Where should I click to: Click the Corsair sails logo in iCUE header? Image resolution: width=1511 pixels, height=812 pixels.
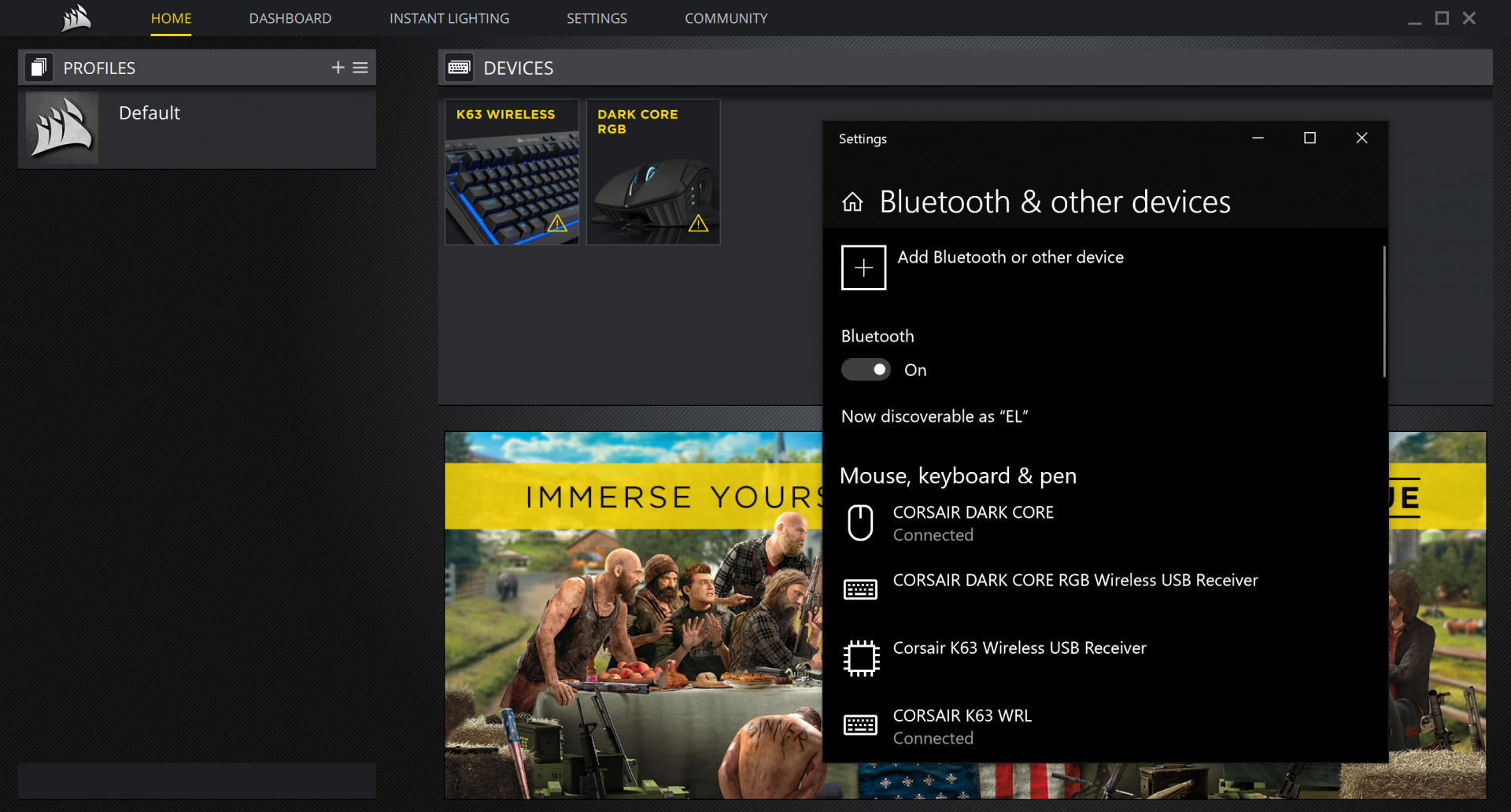[x=76, y=17]
